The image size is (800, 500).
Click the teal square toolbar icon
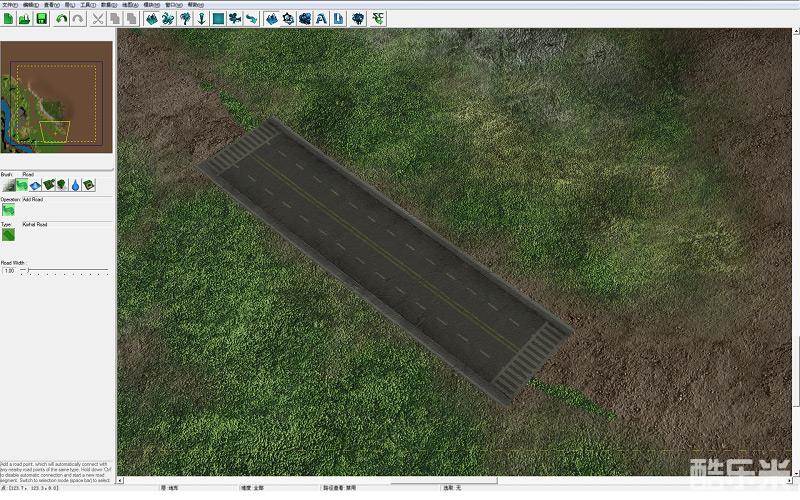(x=217, y=18)
